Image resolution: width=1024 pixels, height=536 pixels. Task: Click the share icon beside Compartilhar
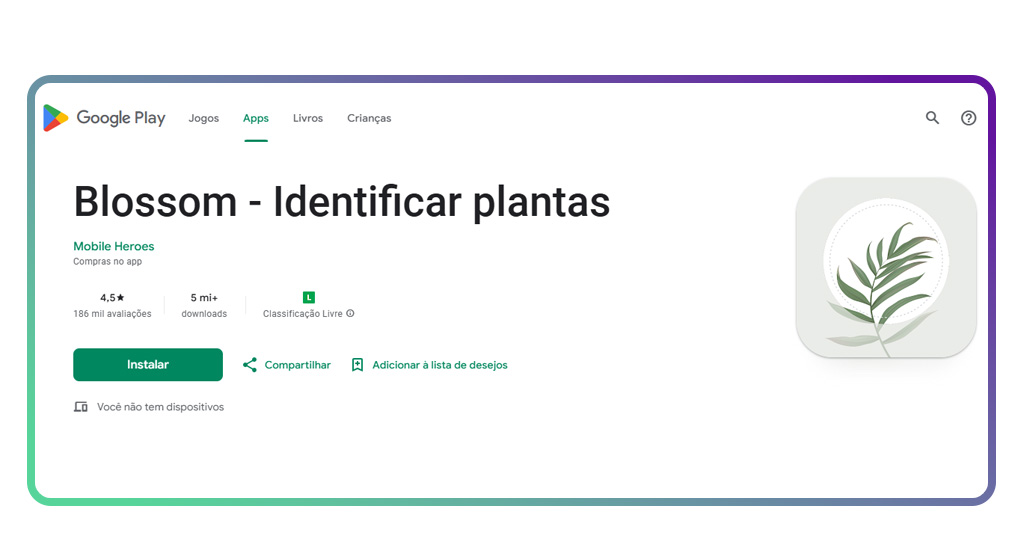pos(249,365)
